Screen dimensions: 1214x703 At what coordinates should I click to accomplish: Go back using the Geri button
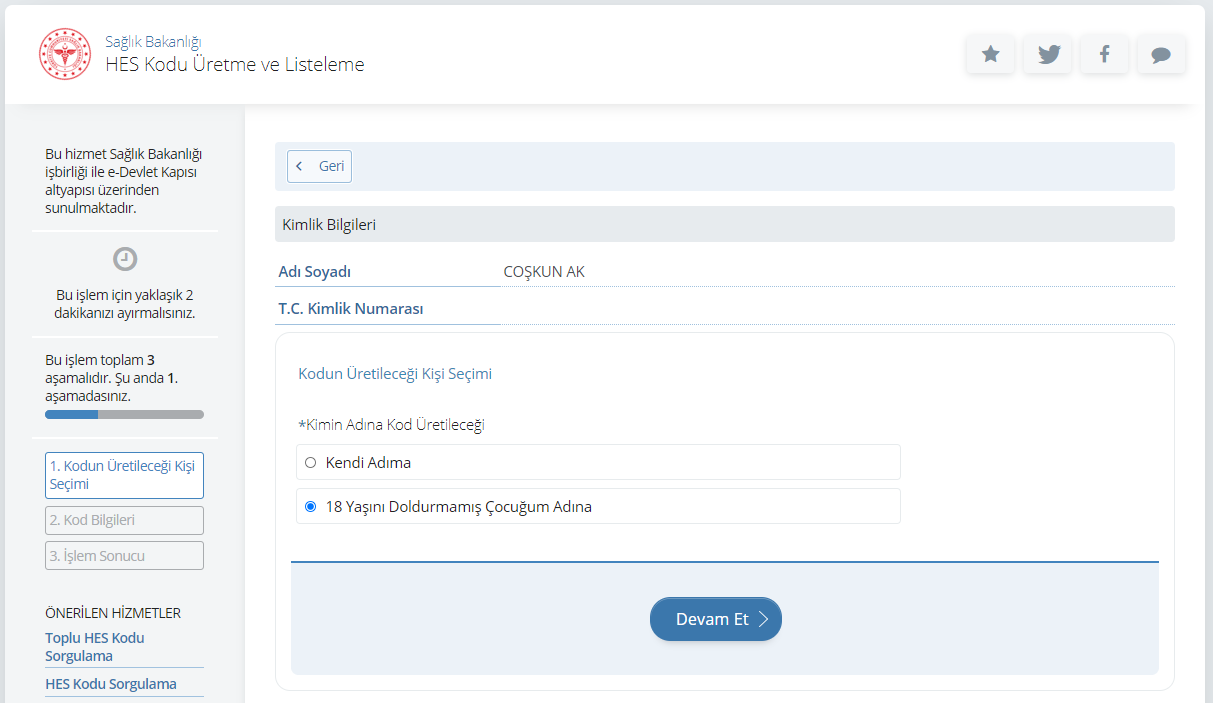pyautogui.click(x=320, y=166)
